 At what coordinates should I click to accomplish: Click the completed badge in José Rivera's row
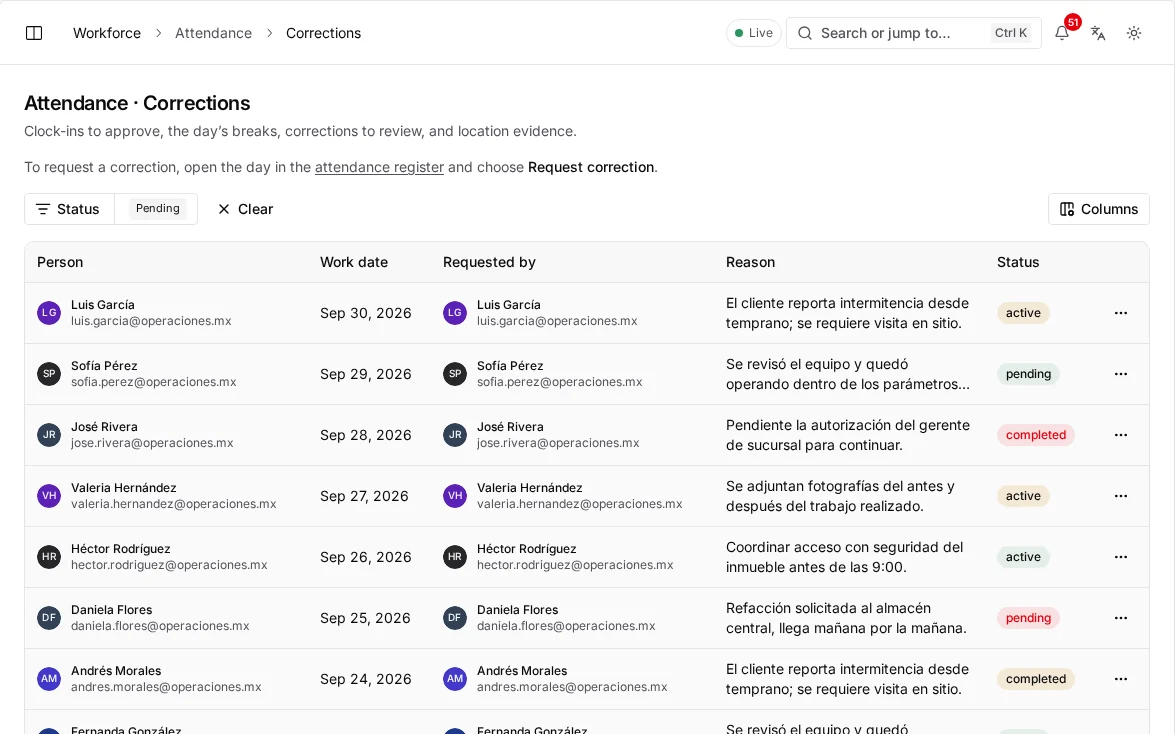point(1036,435)
